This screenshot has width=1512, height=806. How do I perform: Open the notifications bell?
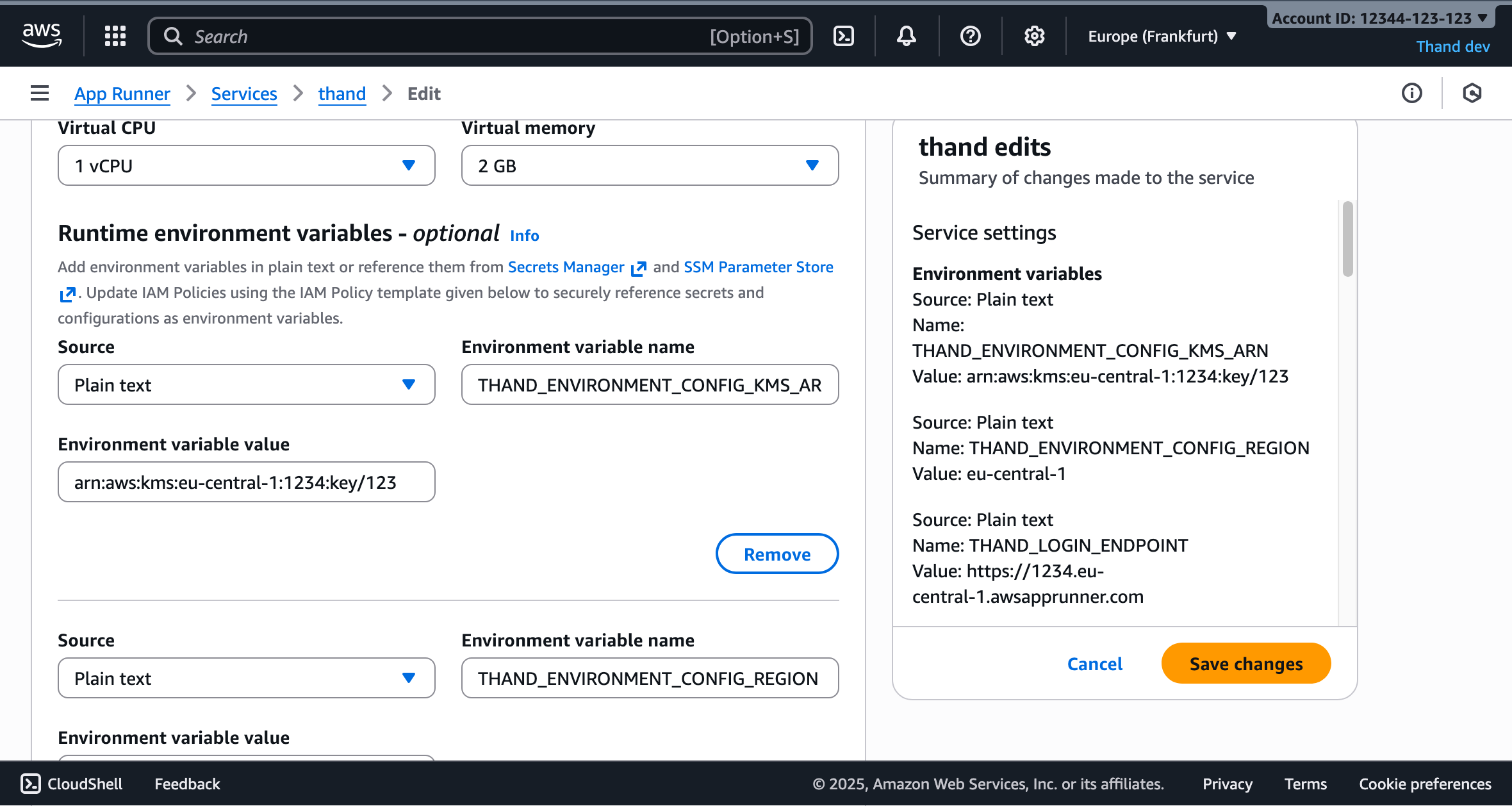point(906,37)
